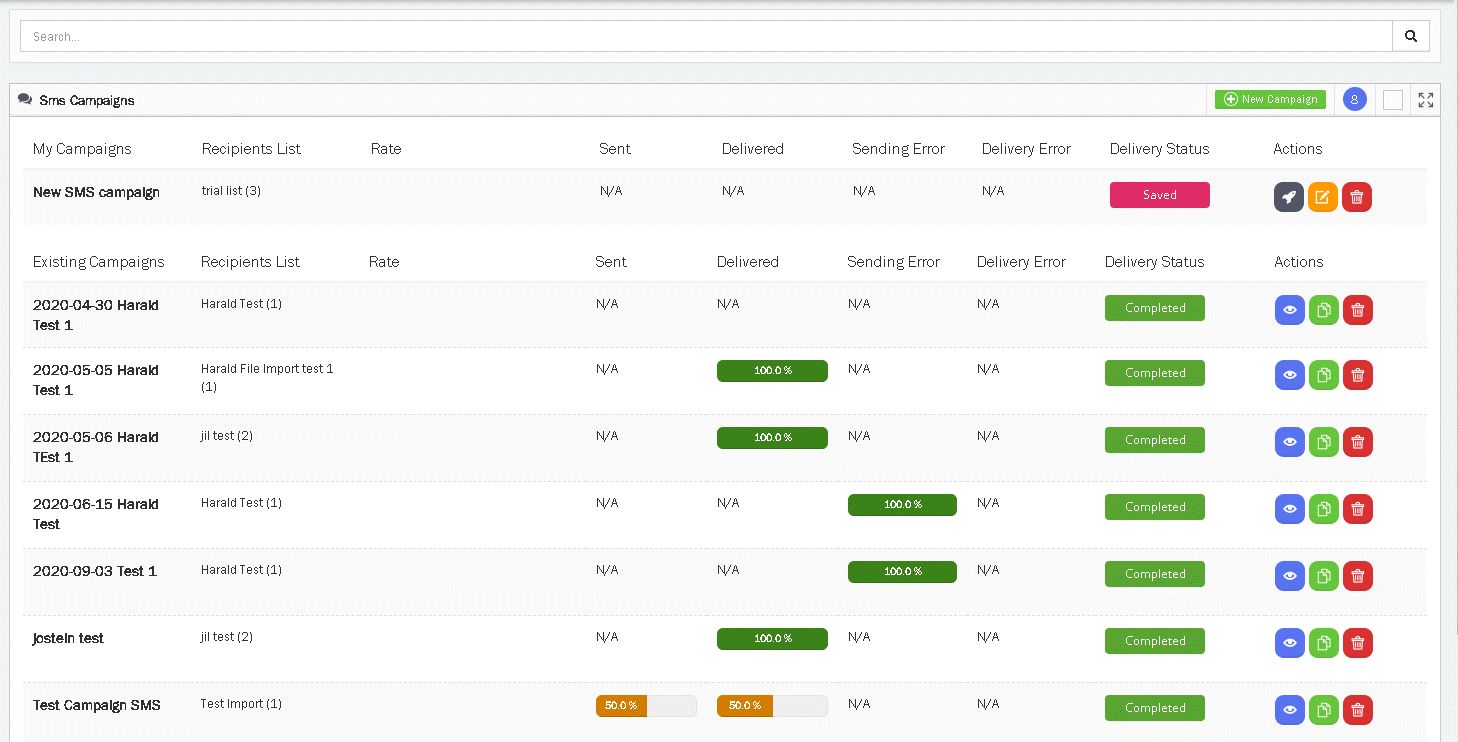Copy the 2020-09-03 Test 1 campaign
The width and height of the screenshot is (1458, 742).
[1323, 576]
